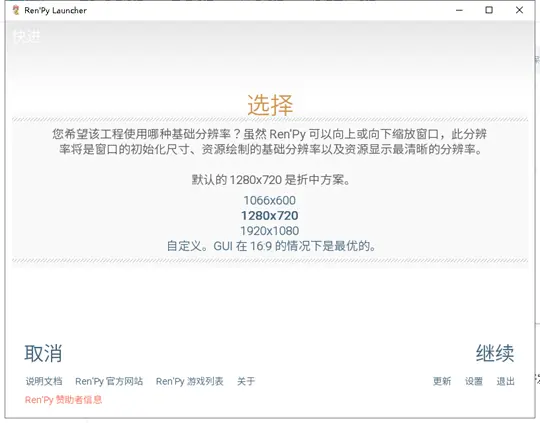Click the 快进 skip text at top left

pos(27,36)
